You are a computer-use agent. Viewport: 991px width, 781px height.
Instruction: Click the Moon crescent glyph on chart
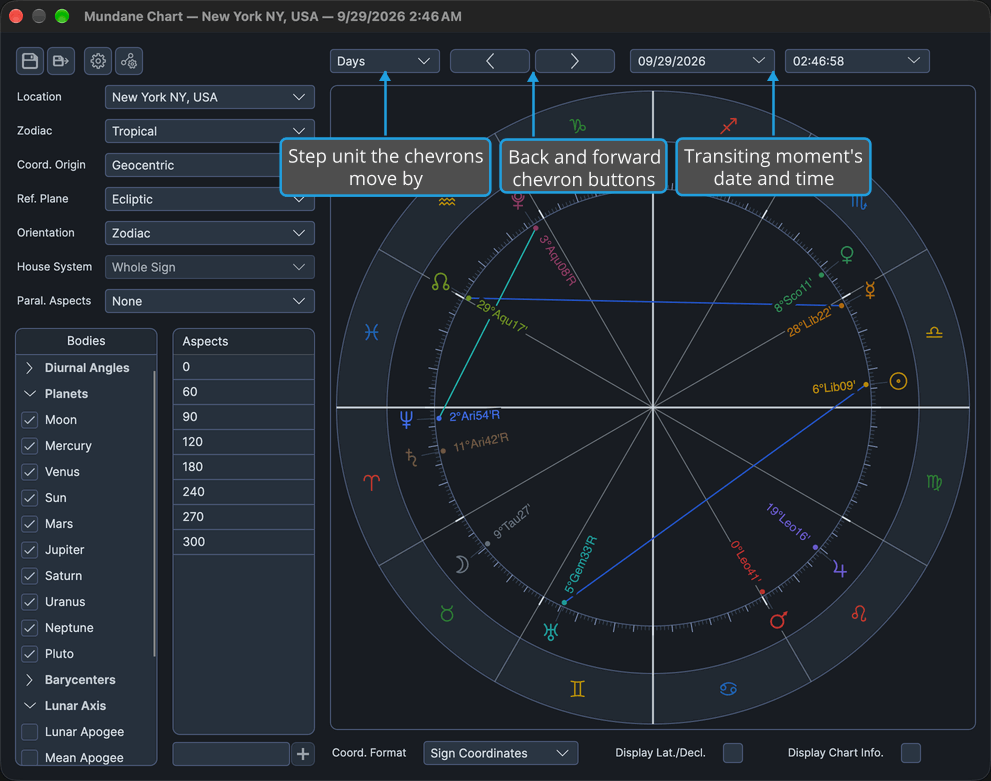point(462,564)
